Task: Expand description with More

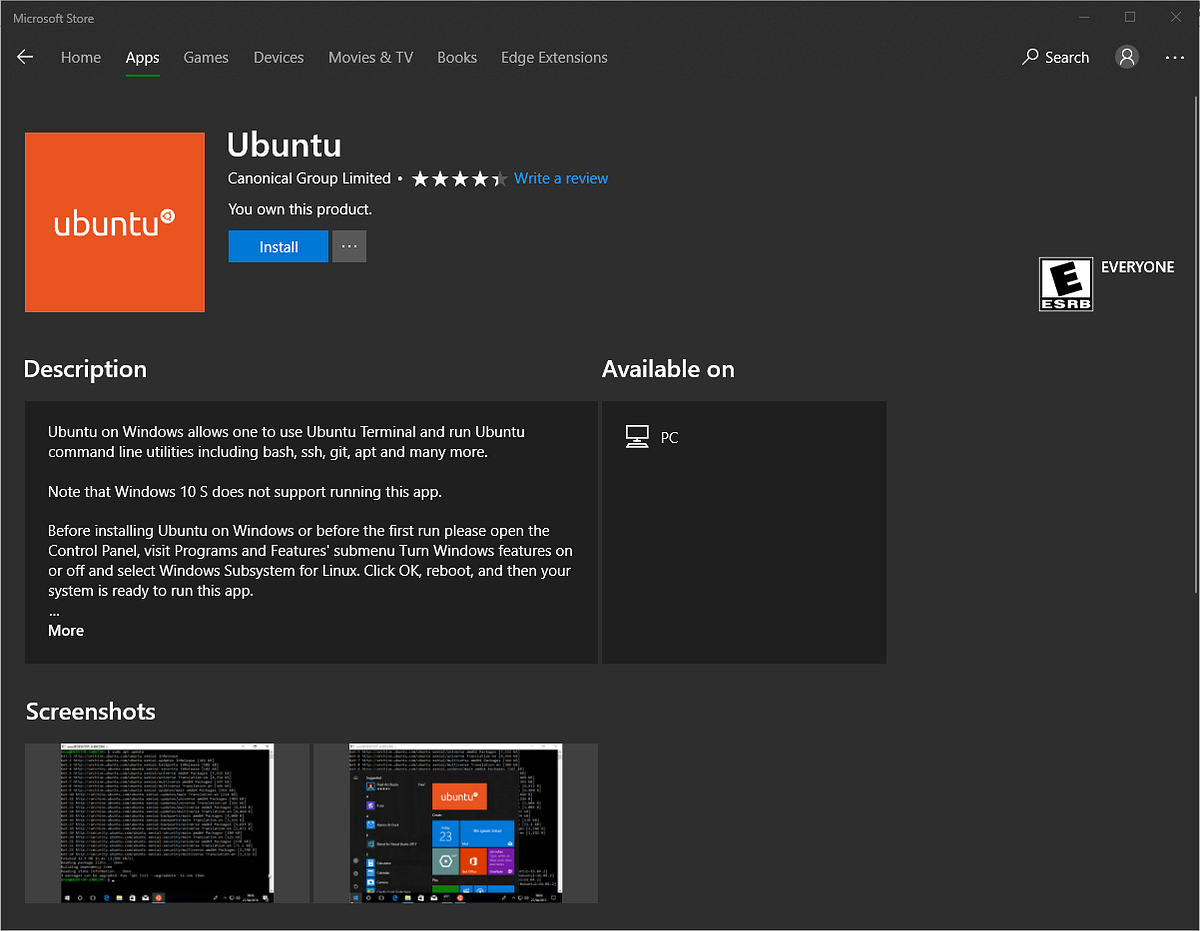Action: [66, 630]
